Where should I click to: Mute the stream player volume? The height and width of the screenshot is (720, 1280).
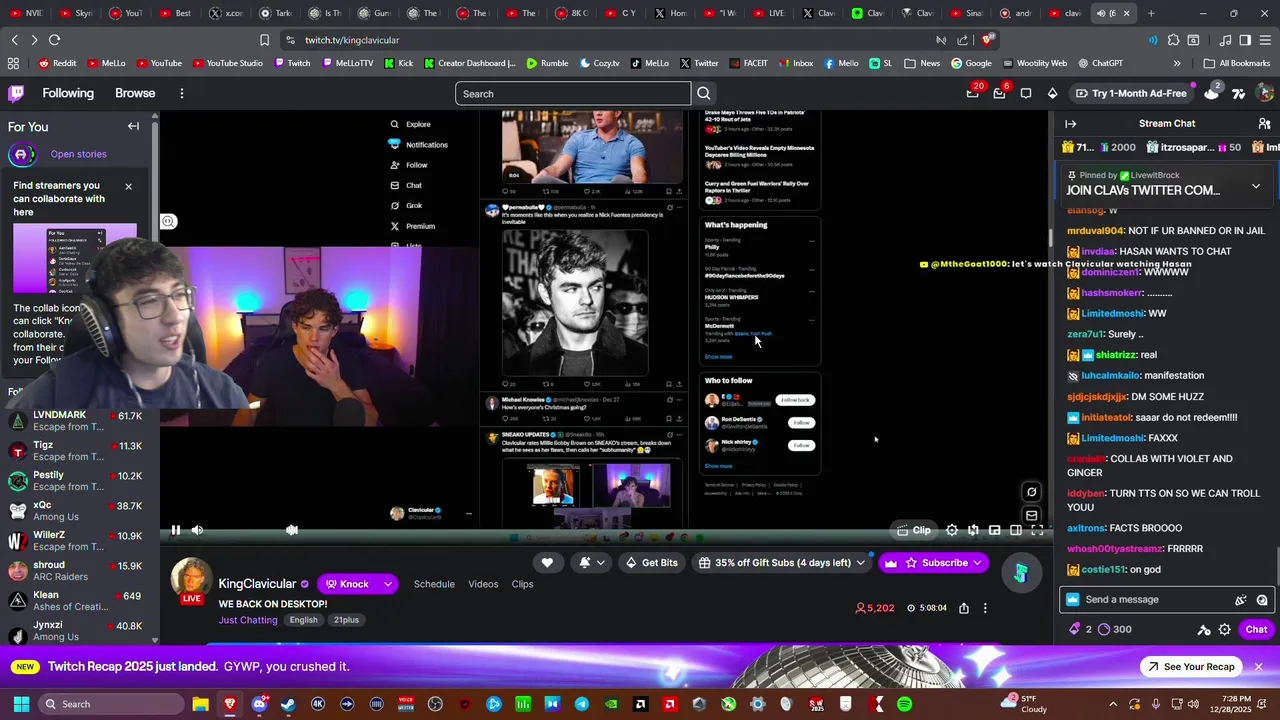pyautogui.click(x=197, y=530)
